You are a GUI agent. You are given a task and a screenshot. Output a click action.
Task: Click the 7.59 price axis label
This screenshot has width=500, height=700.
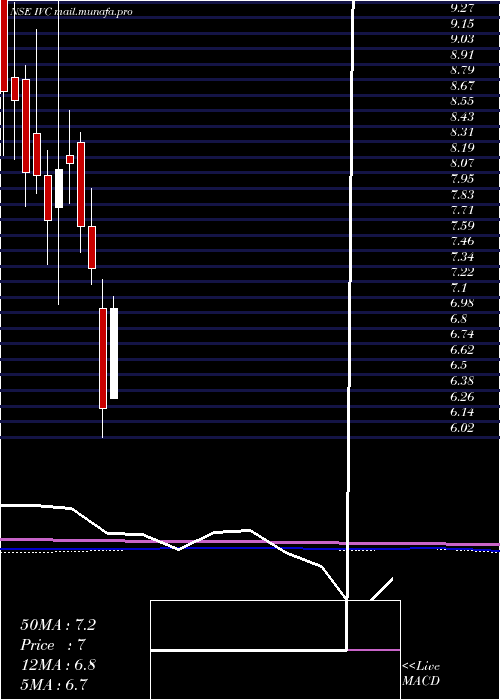click(x=462, y=226)
